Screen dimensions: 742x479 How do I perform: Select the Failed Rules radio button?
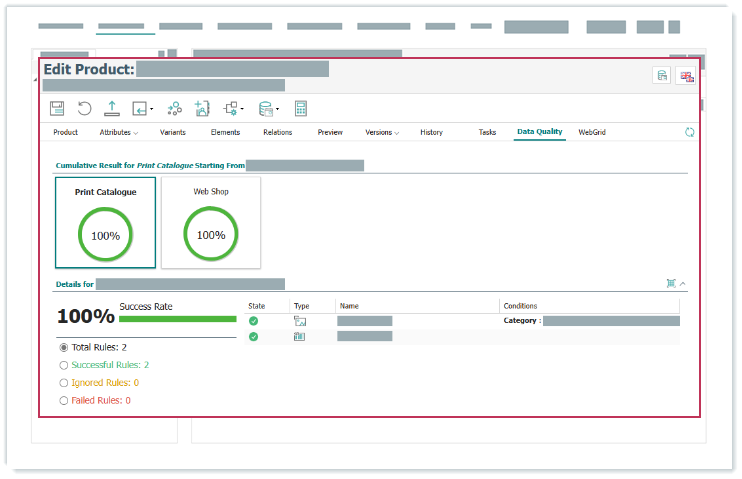coord(64,400)
